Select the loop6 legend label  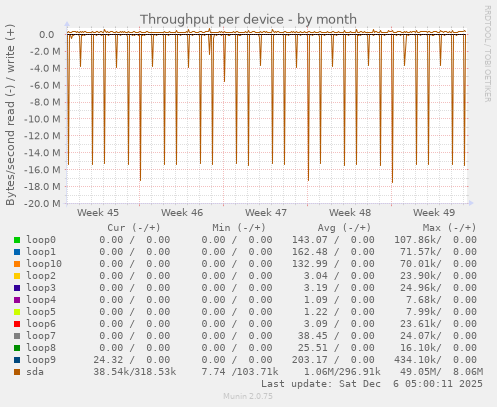(x=41, y=324)
